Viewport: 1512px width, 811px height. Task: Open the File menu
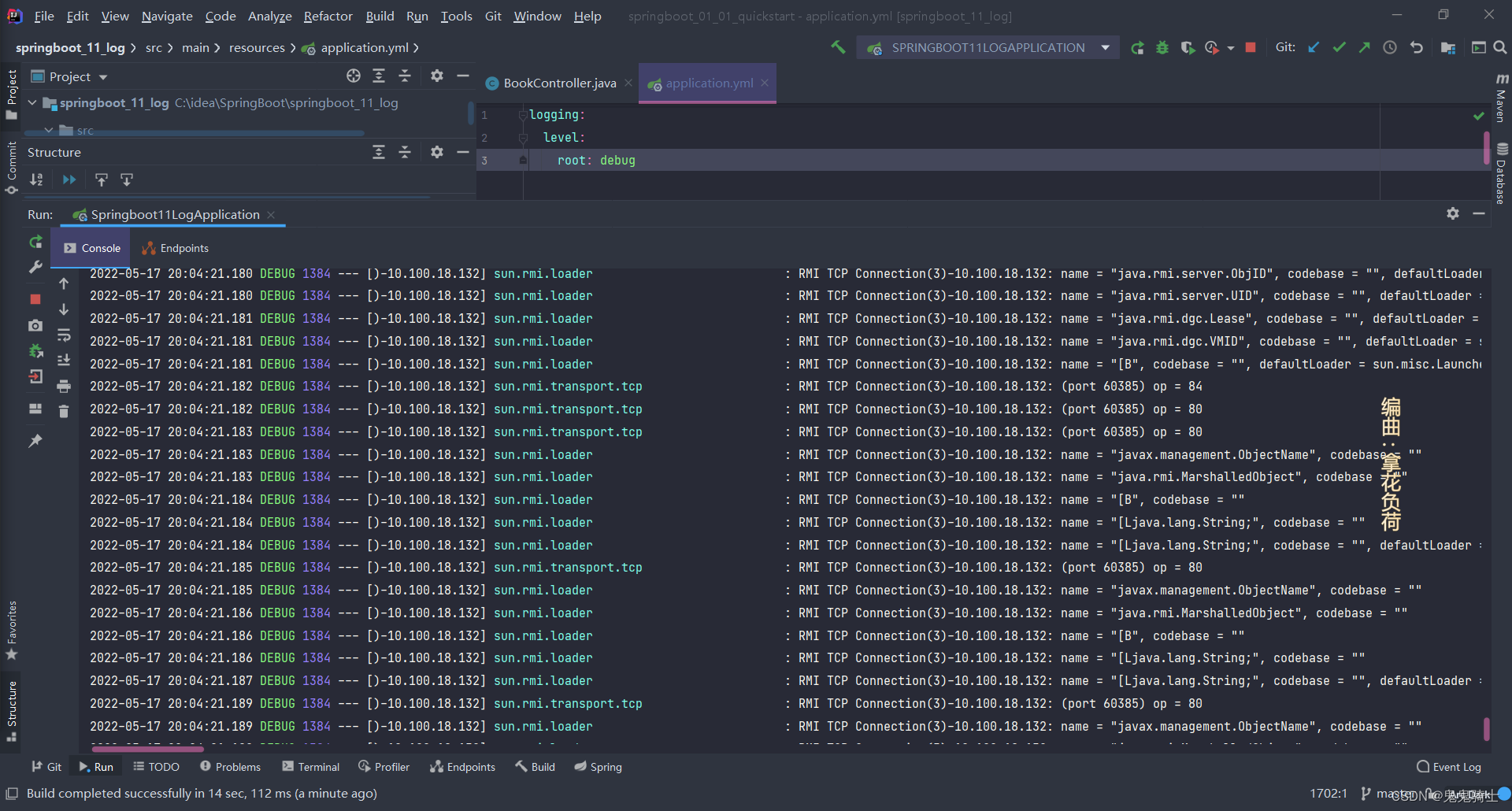click(44, 16)
